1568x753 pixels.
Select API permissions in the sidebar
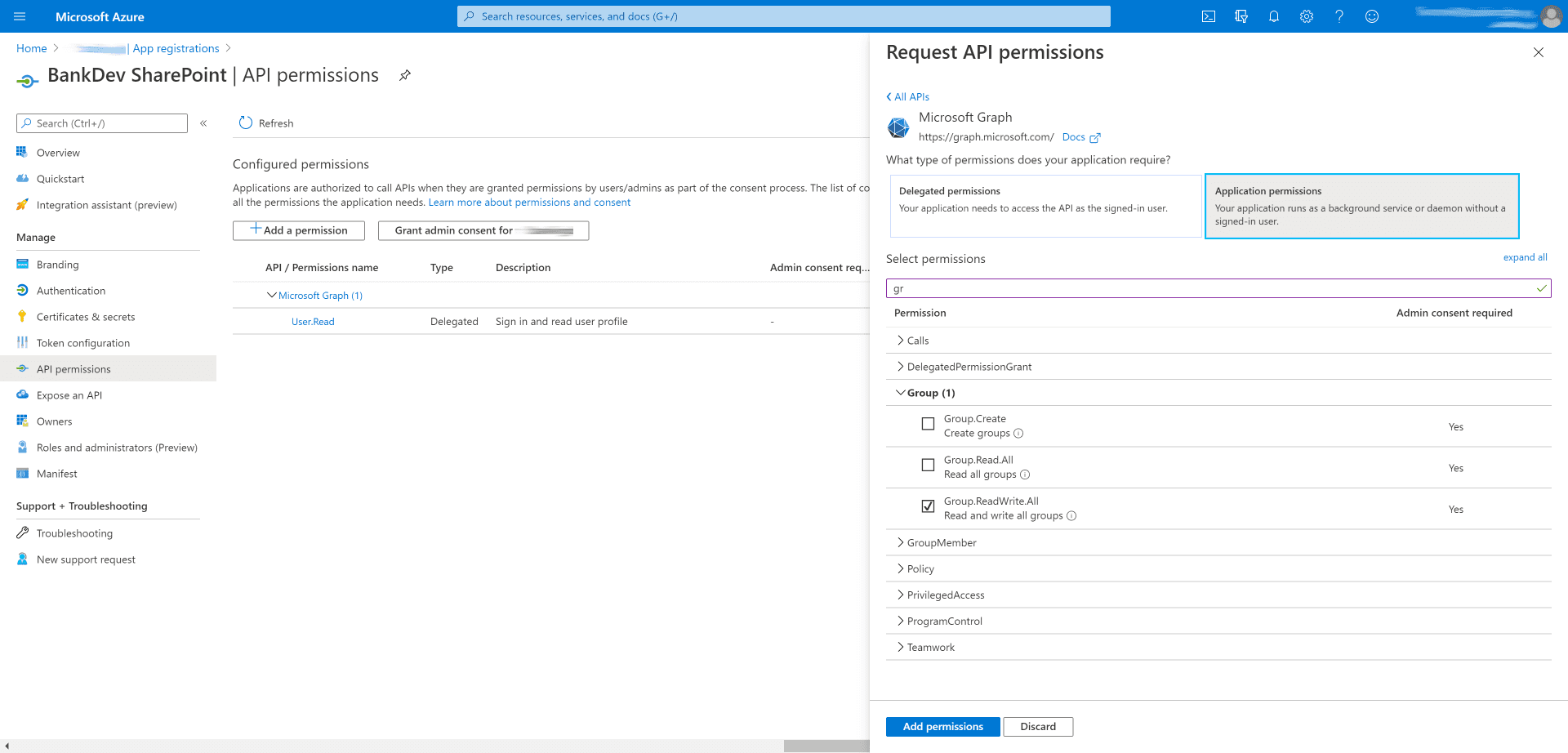tap(108, 369)
